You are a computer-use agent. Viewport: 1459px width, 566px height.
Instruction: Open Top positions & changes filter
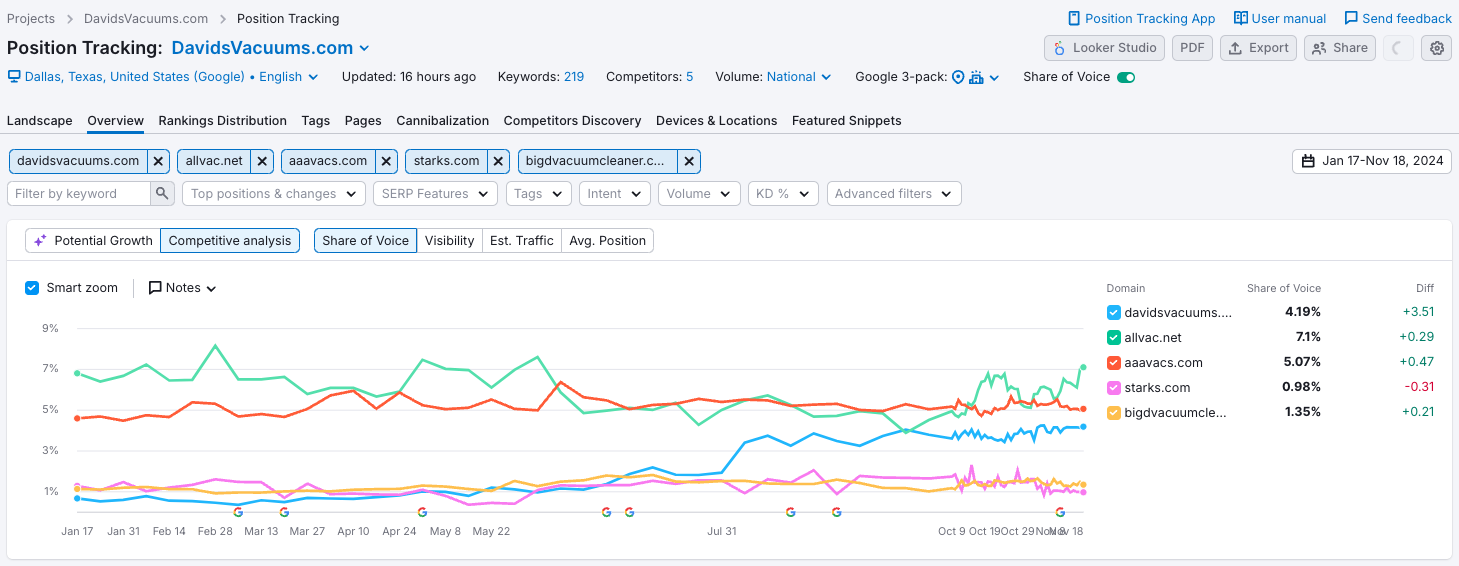pos(273,194)
